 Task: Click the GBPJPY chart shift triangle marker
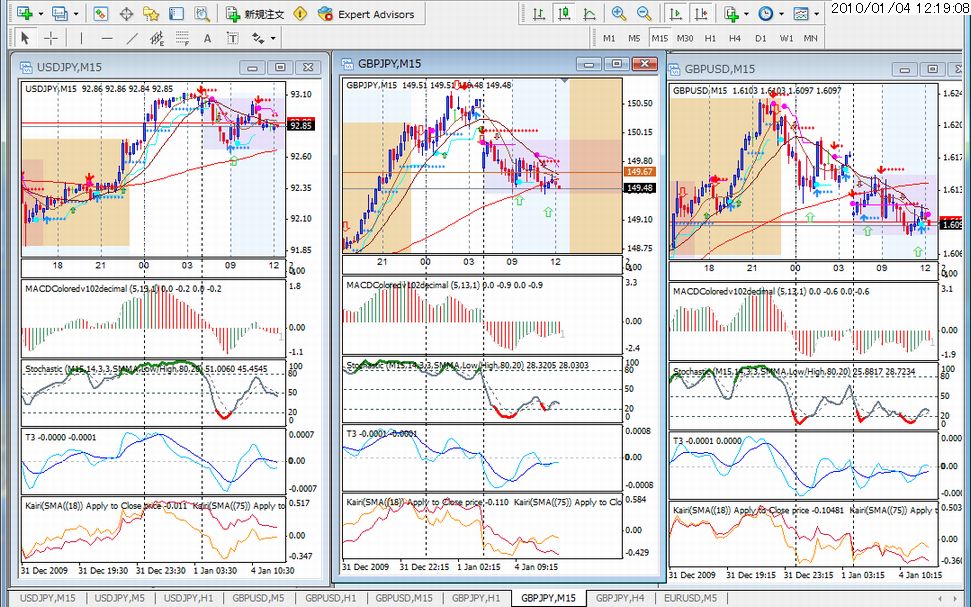coord(564,81)
